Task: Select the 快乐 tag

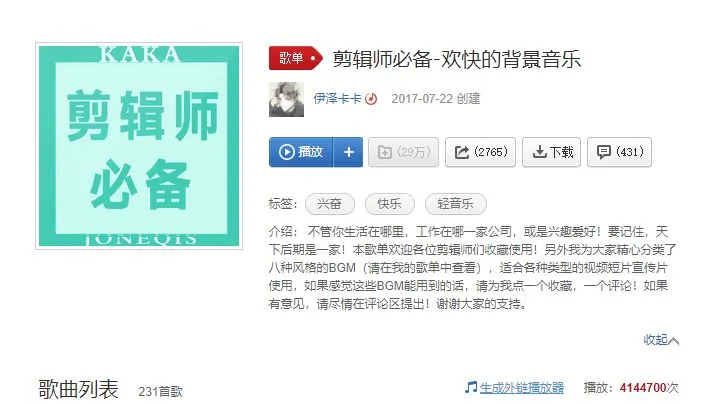Action: tap(390, 204)
